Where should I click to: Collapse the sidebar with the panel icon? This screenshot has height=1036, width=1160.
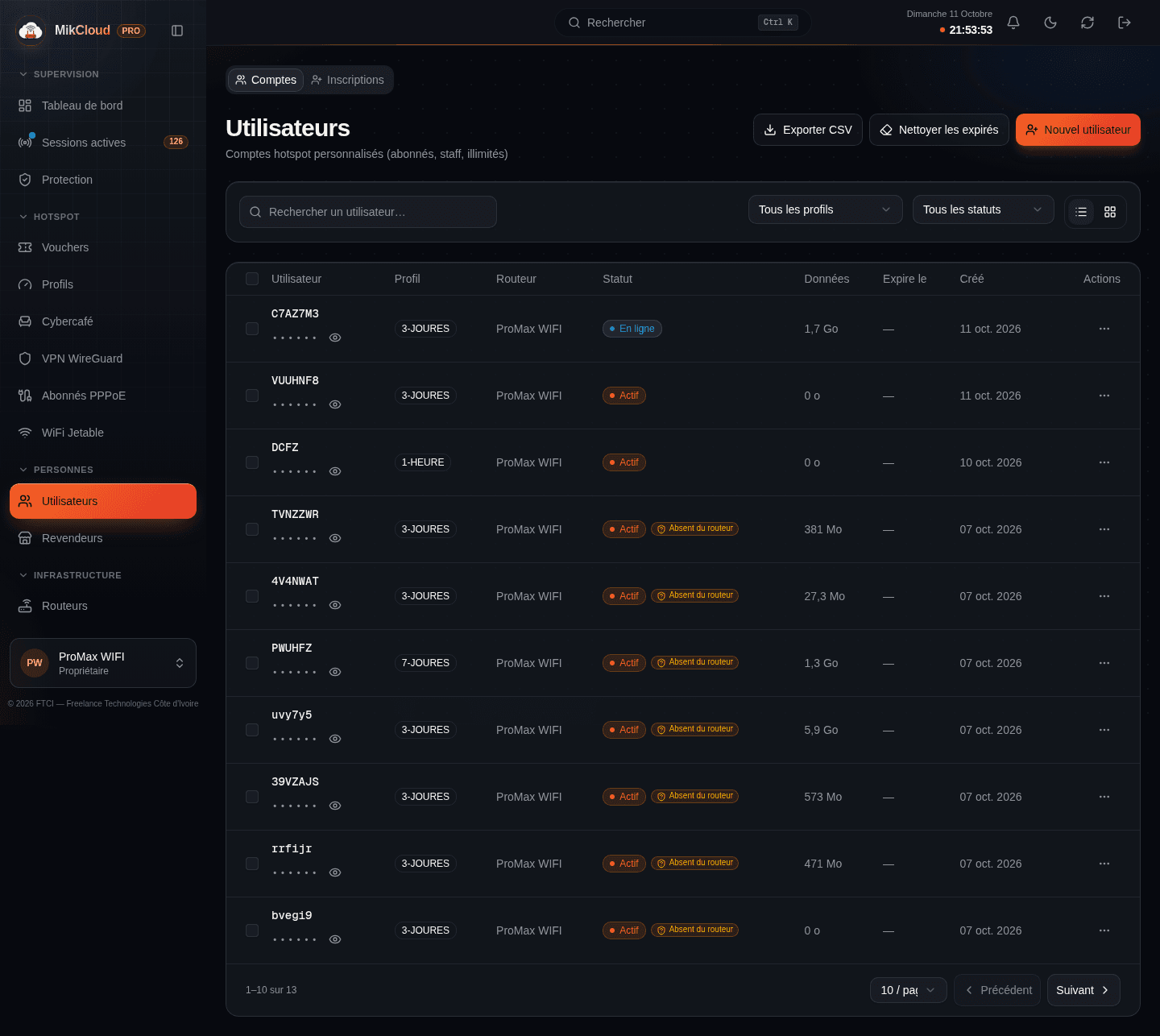177,31
